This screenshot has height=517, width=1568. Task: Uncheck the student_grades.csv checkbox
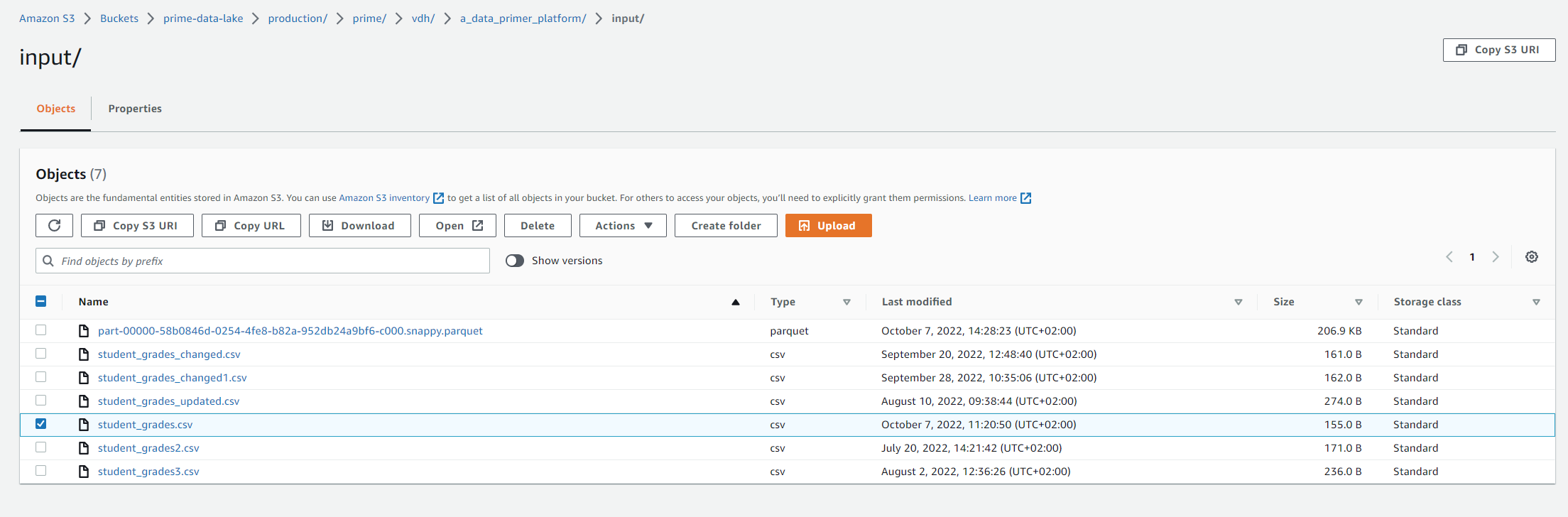point(41,424)
